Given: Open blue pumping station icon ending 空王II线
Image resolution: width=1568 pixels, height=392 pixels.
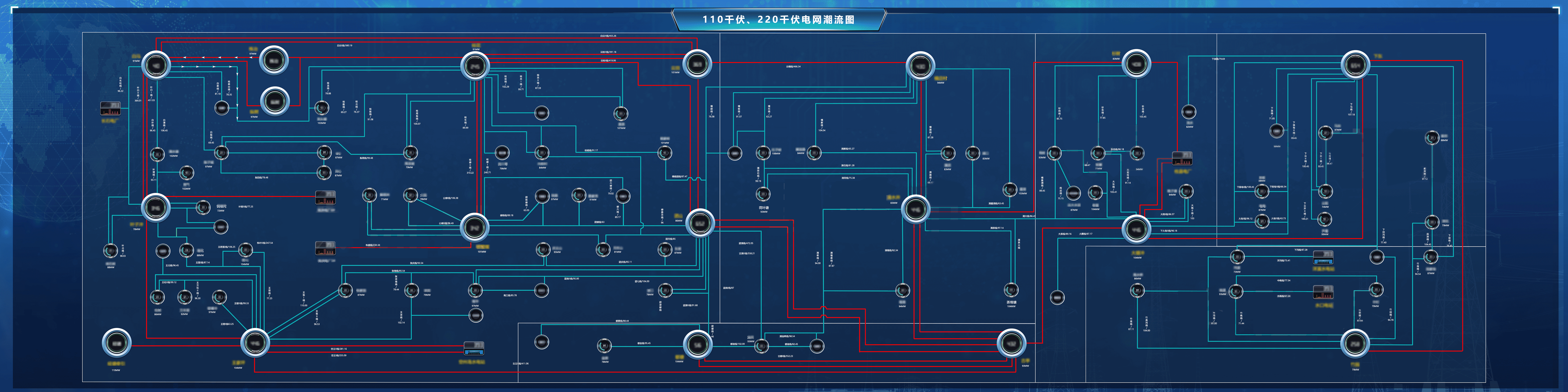Looking at the screenshot, I should [474, 348].
